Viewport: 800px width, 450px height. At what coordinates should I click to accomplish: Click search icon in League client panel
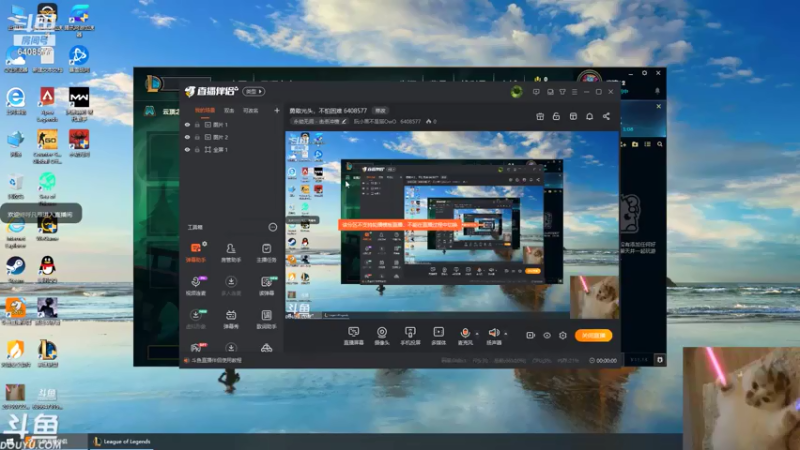[660, 144]
